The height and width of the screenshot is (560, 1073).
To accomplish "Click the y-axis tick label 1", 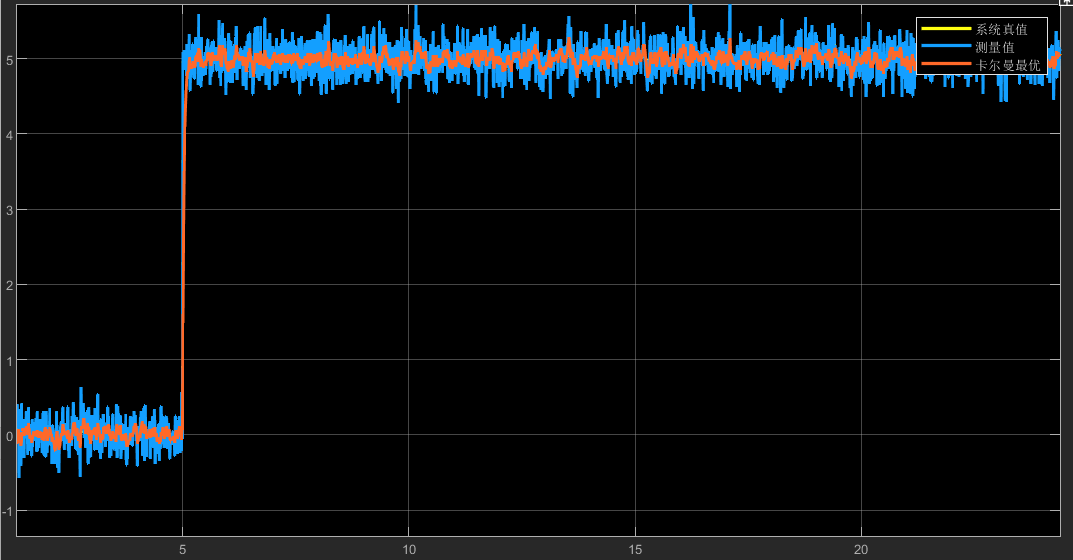I will [x=10, y=361].
